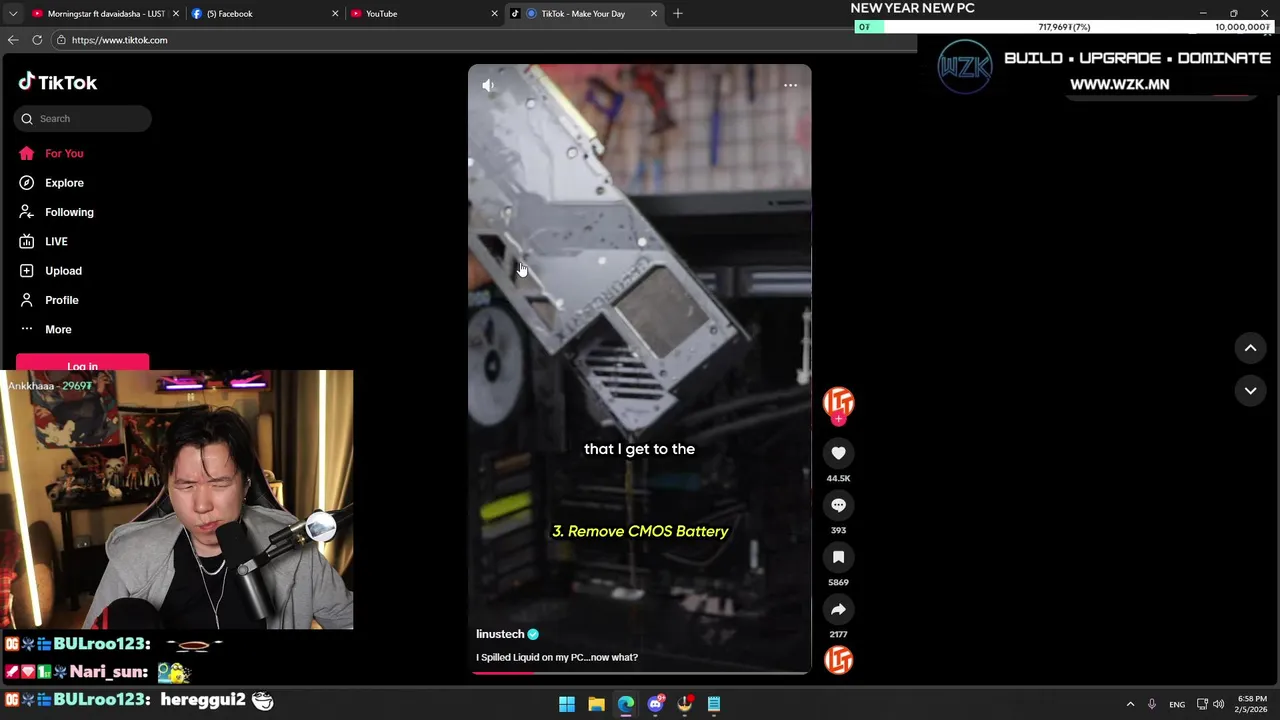
Task: Open the Notepad app on the taskbar
Action: click(714, 704)
